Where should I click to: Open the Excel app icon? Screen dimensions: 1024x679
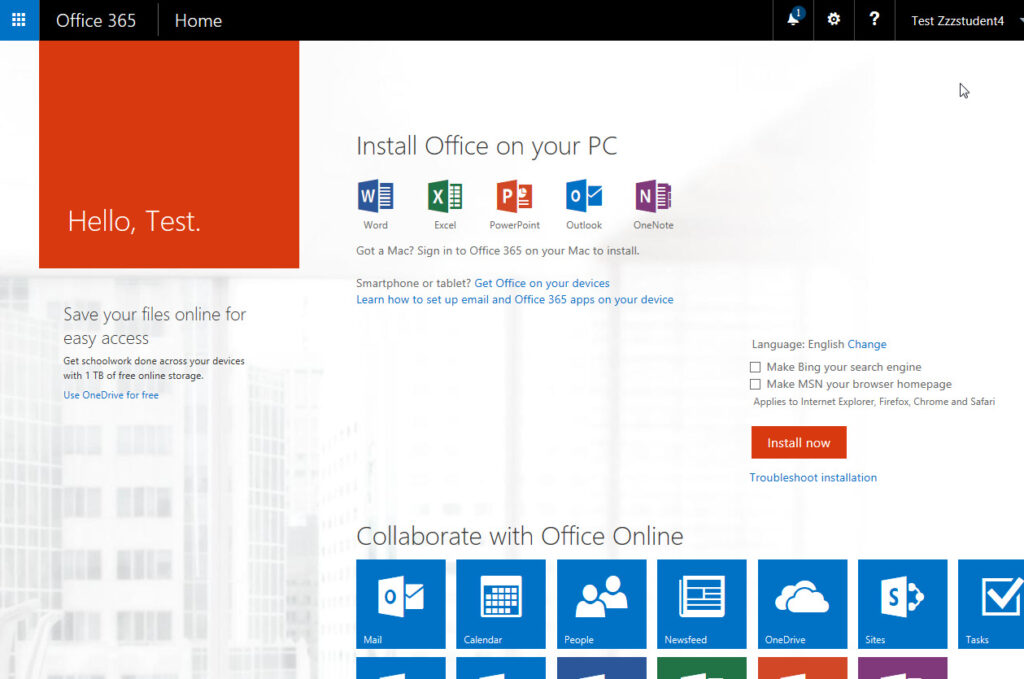[x=444, y=197]
